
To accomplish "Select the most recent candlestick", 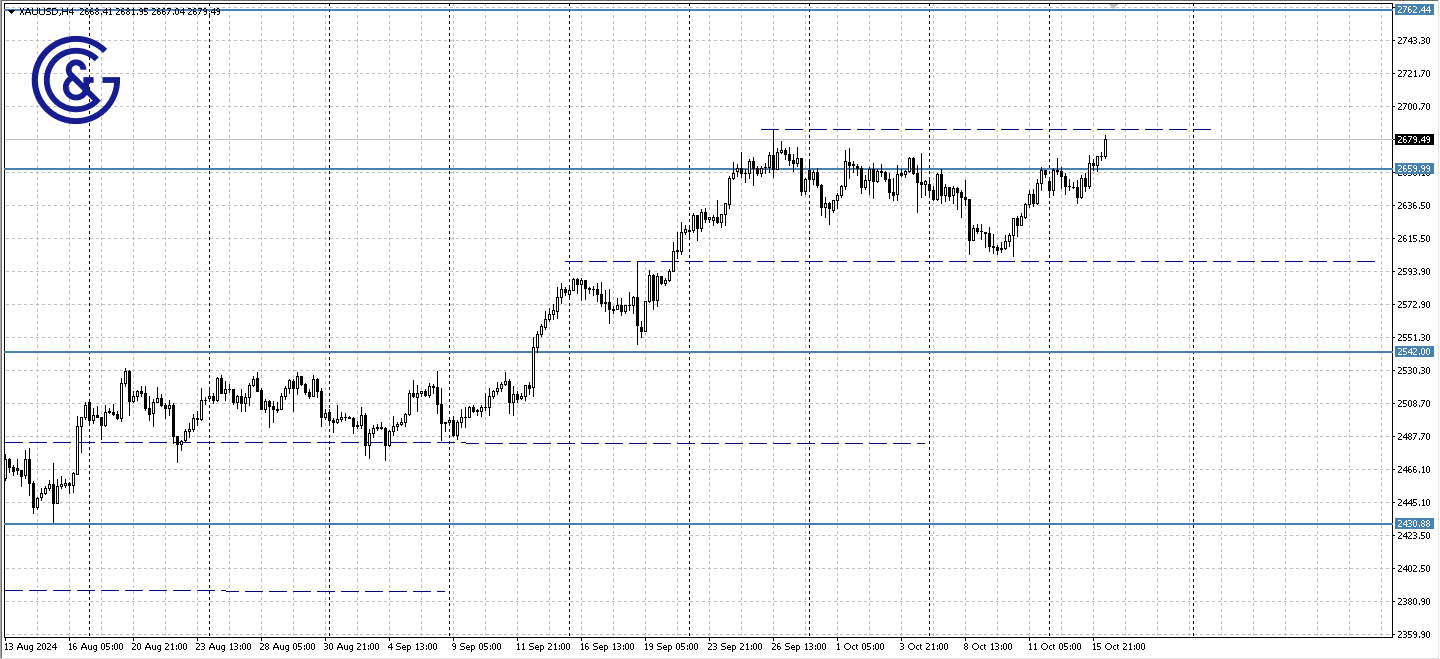I will 1105,150.
